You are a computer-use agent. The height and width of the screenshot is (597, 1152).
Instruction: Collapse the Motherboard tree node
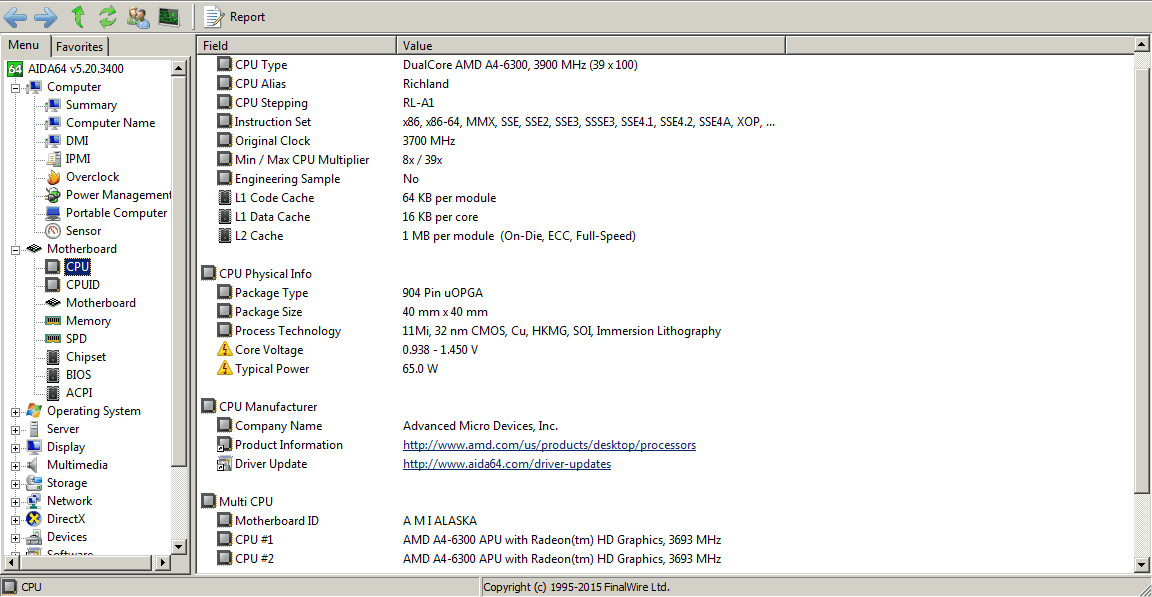coord(16,249)
